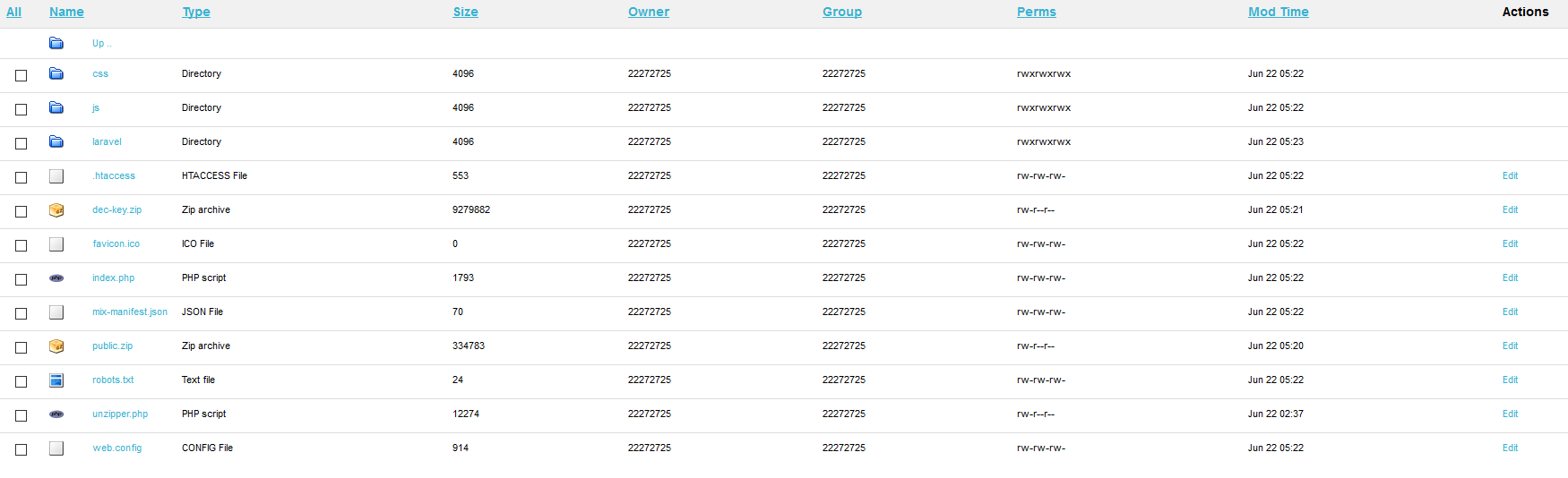
Task: Sort files by Mod Time column
Action: [1278, 12]
